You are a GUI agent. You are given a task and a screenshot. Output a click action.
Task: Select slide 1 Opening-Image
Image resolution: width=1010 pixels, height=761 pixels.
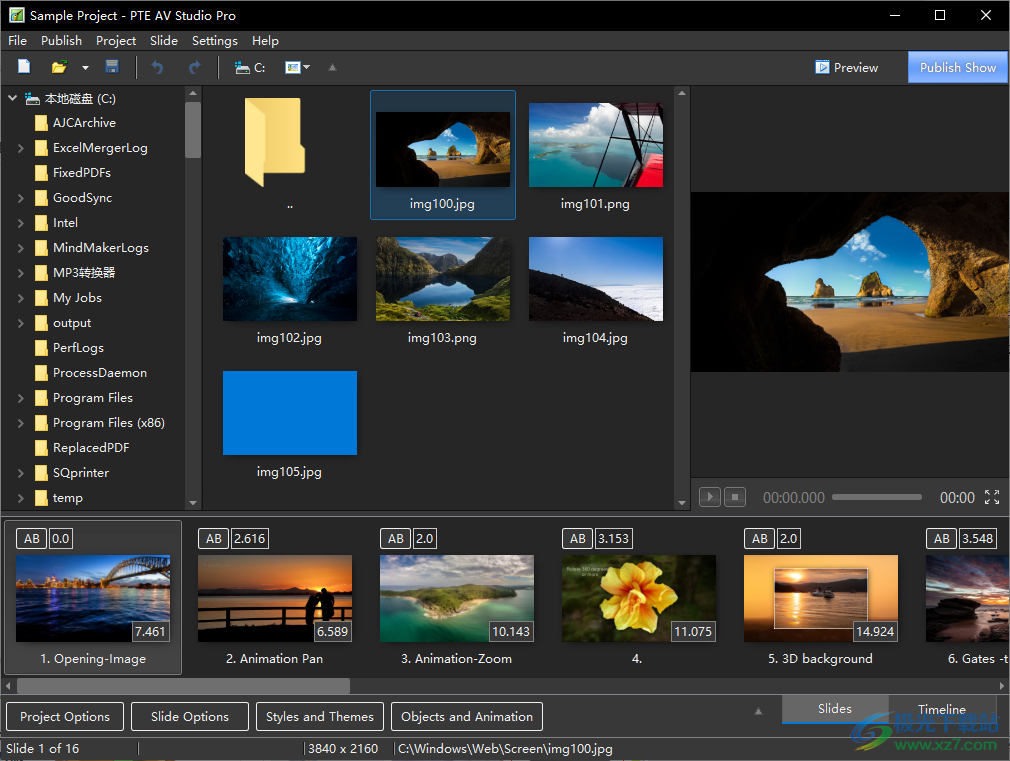(93, 598)
